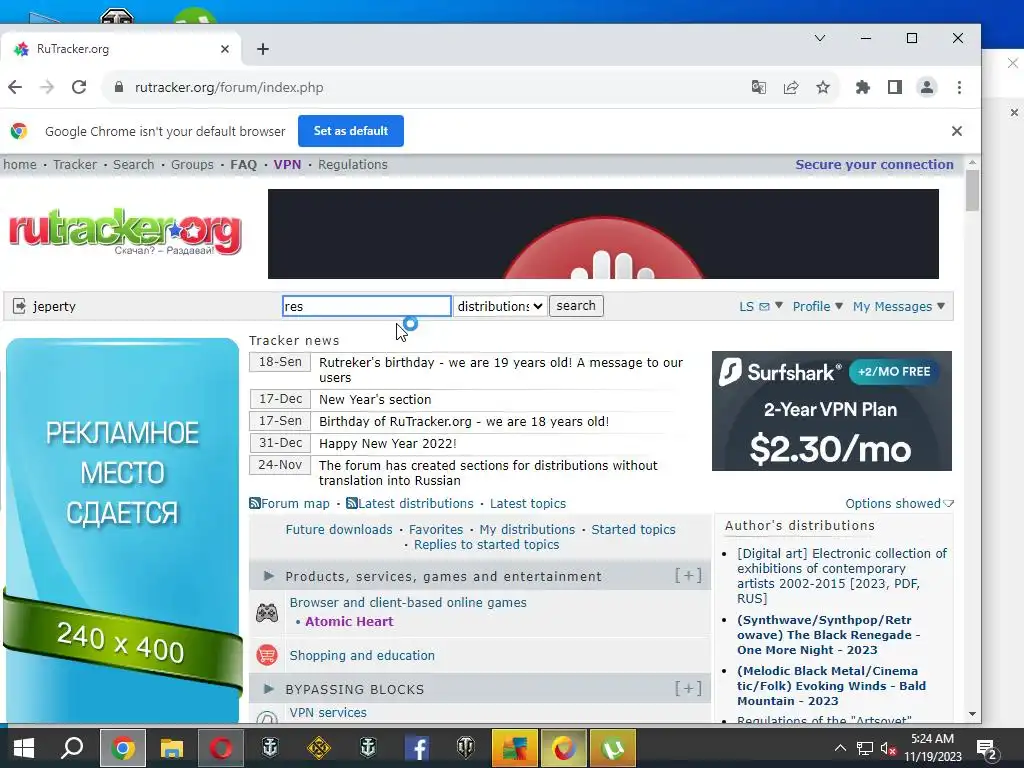The height and width of the screenshot is (768, 1024).
Task: Open FAQ in the top navigation
Action: pyautogui.click(x=243, y=165)
